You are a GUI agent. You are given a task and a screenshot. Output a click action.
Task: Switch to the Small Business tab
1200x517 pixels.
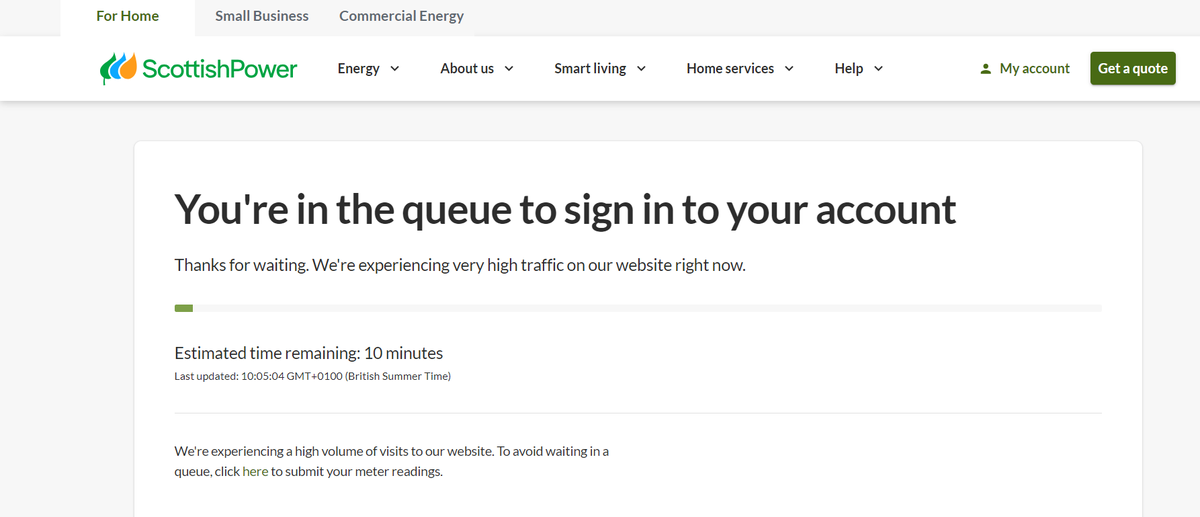point(262,16)
